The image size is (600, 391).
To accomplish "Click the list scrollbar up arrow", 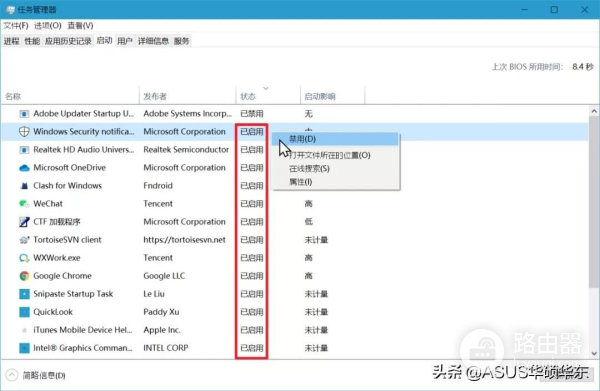I will 594,111.
